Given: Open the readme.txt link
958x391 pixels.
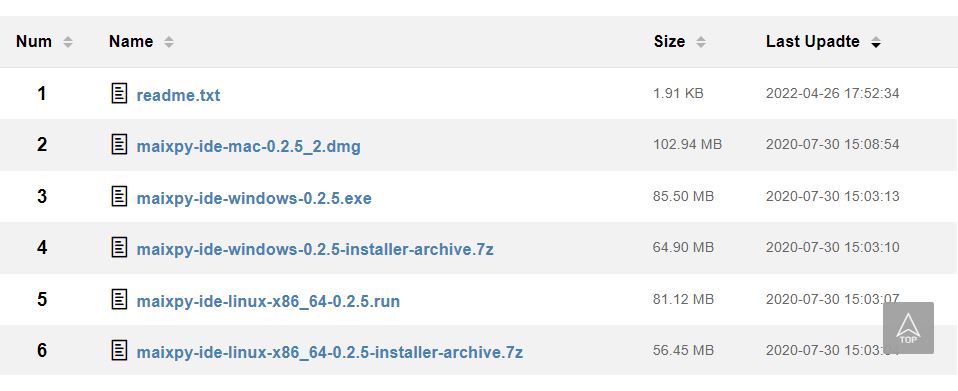Looking at the screenshot, I should tap(178, 95).
